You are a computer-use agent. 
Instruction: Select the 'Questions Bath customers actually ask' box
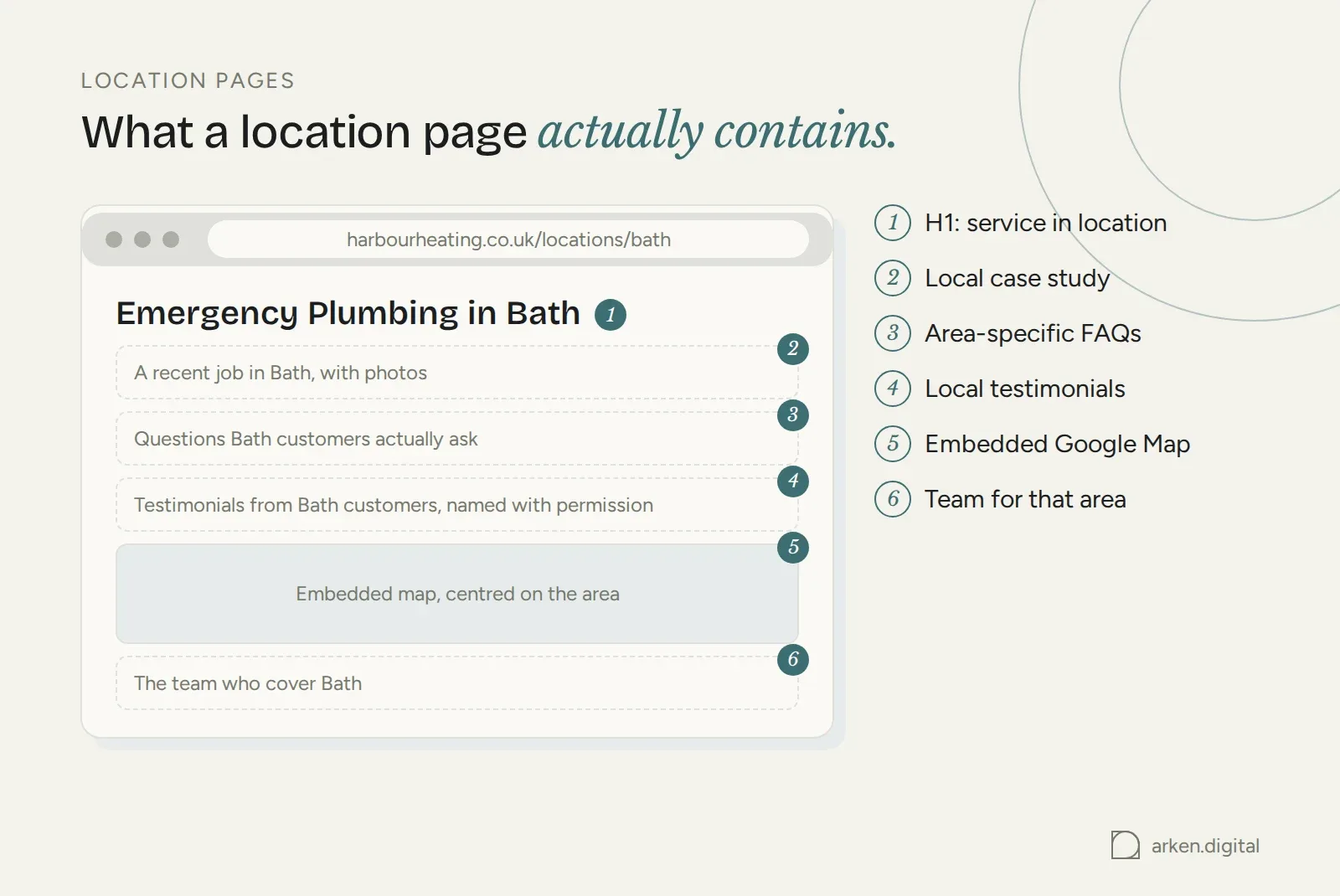click(x=457, y=439)
